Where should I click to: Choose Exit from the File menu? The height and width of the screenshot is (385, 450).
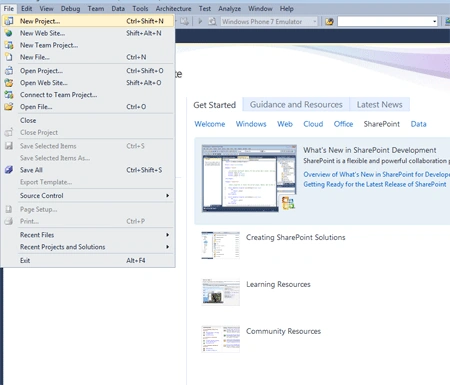click(x=88, y=260)
